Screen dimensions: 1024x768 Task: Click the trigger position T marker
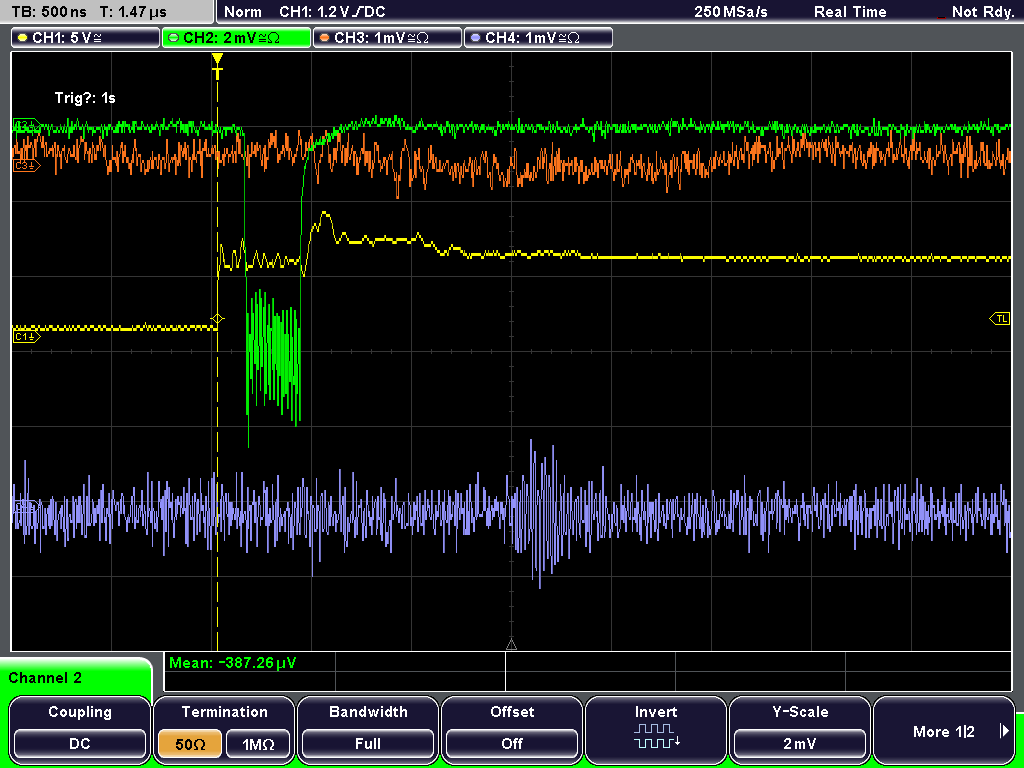[x=217, y=67]
